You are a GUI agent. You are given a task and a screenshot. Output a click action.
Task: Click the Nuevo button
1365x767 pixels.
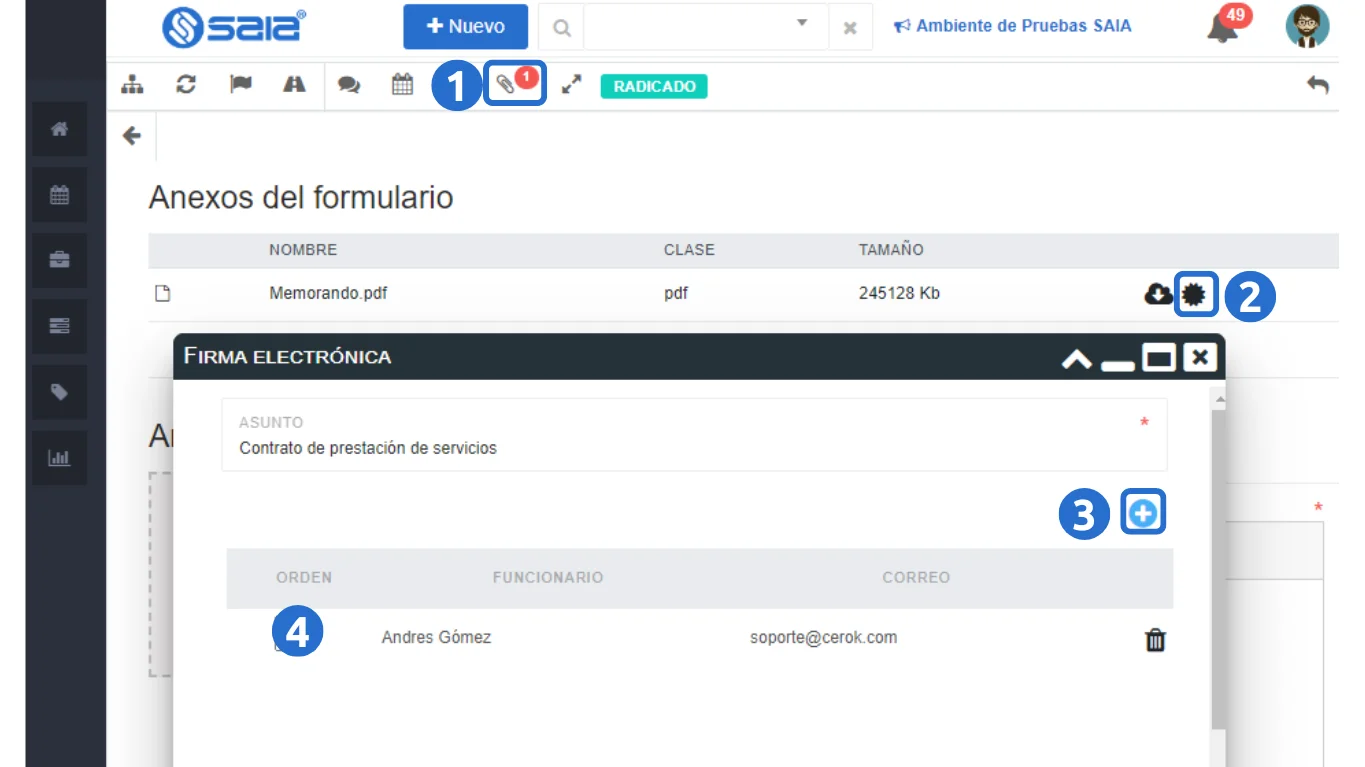point(465,27)
